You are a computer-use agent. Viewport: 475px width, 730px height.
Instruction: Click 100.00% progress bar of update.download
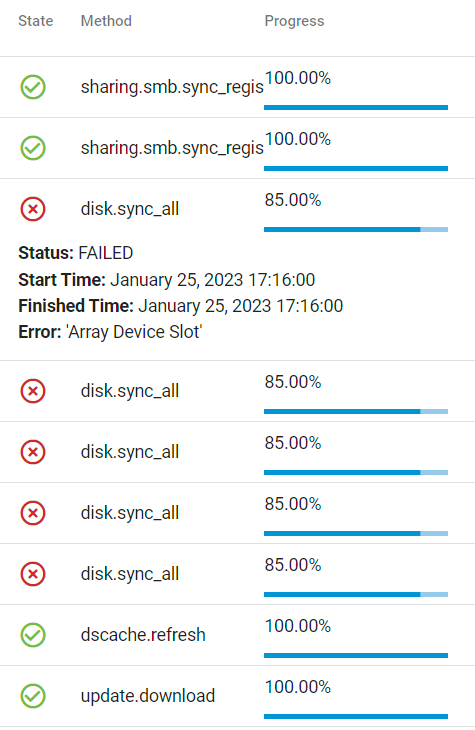356,716
